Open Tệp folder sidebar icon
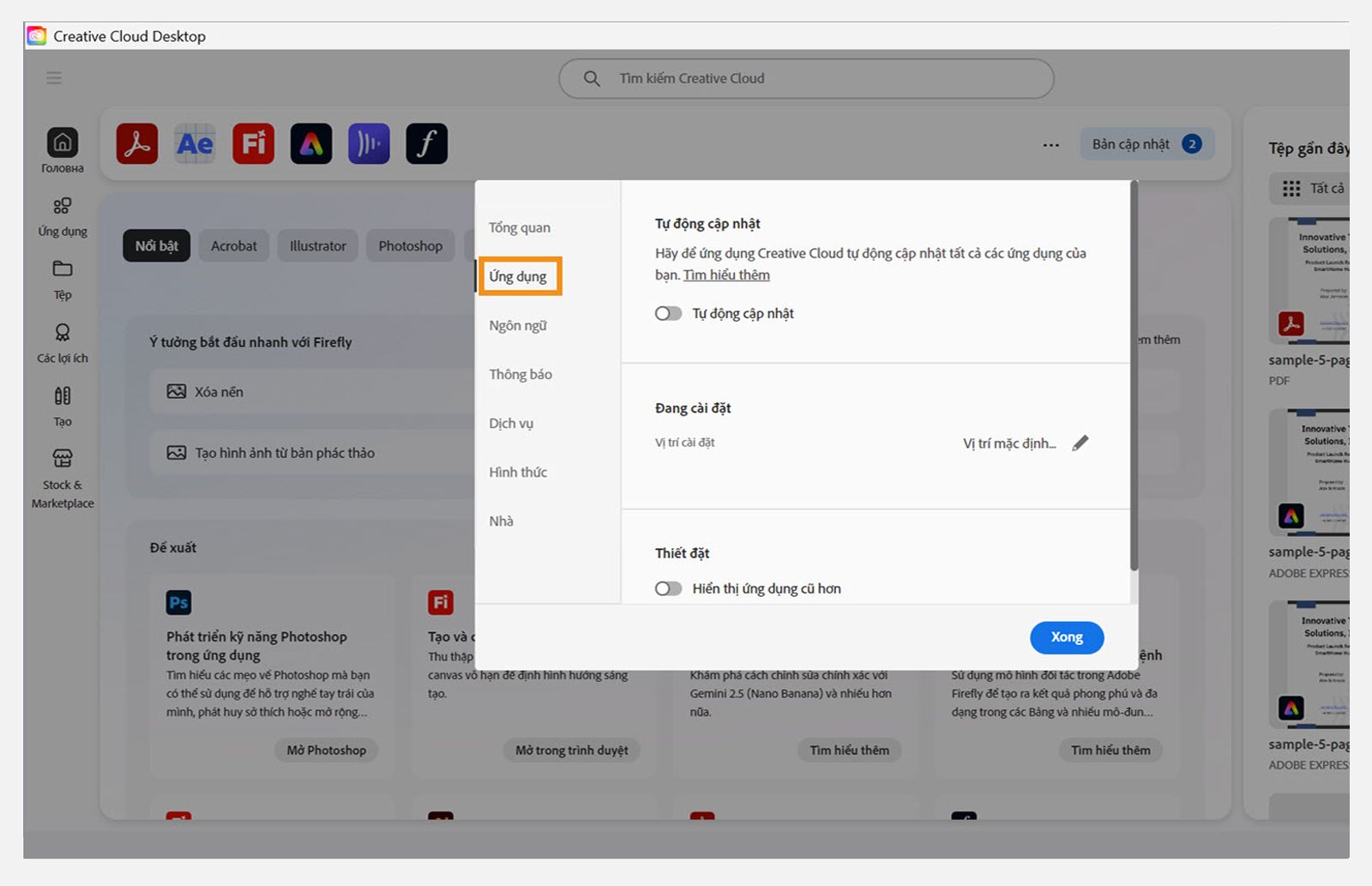 point(63,280)
